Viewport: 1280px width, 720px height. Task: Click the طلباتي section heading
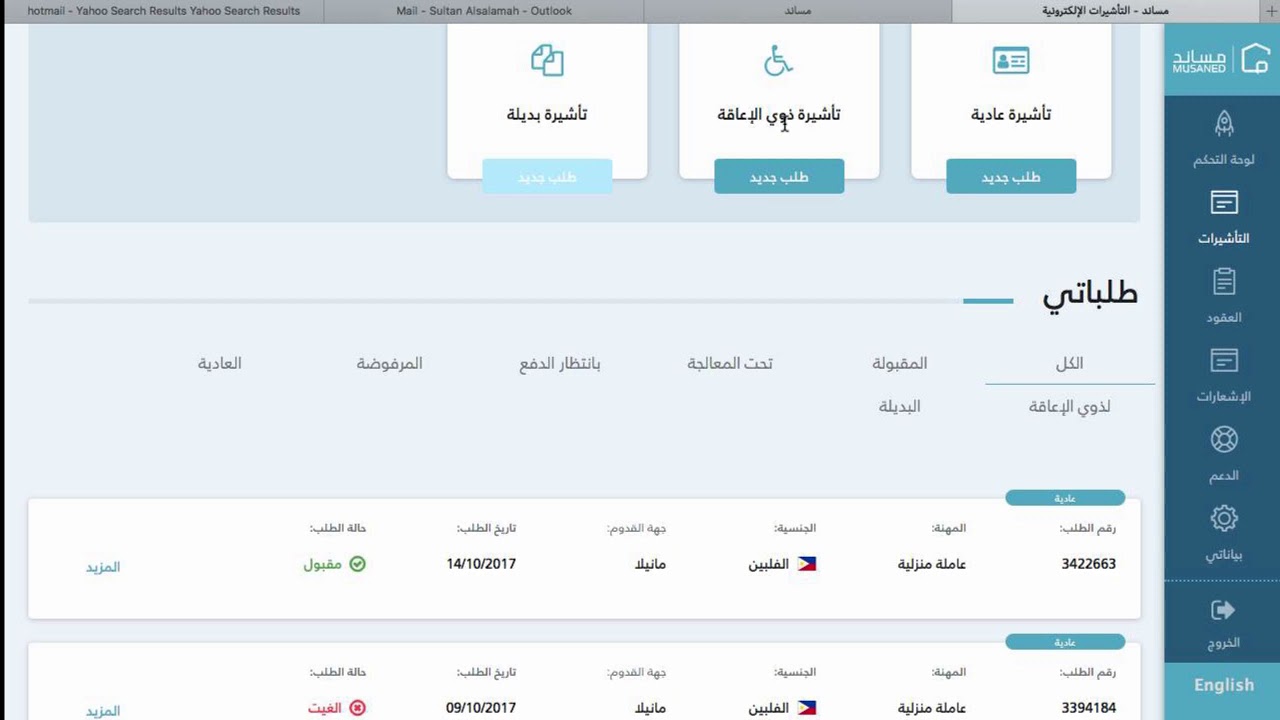[x=1090, y=293]
